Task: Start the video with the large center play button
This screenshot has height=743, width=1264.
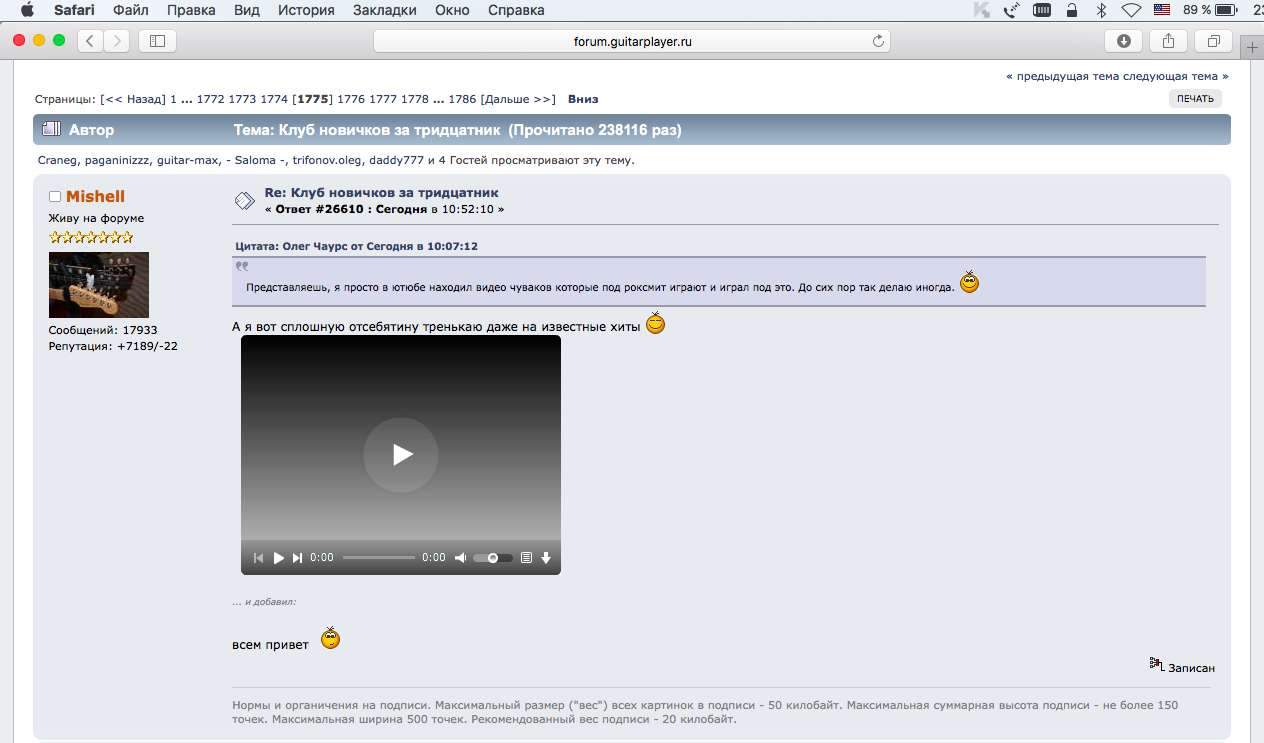Action: tap(401, 455)
